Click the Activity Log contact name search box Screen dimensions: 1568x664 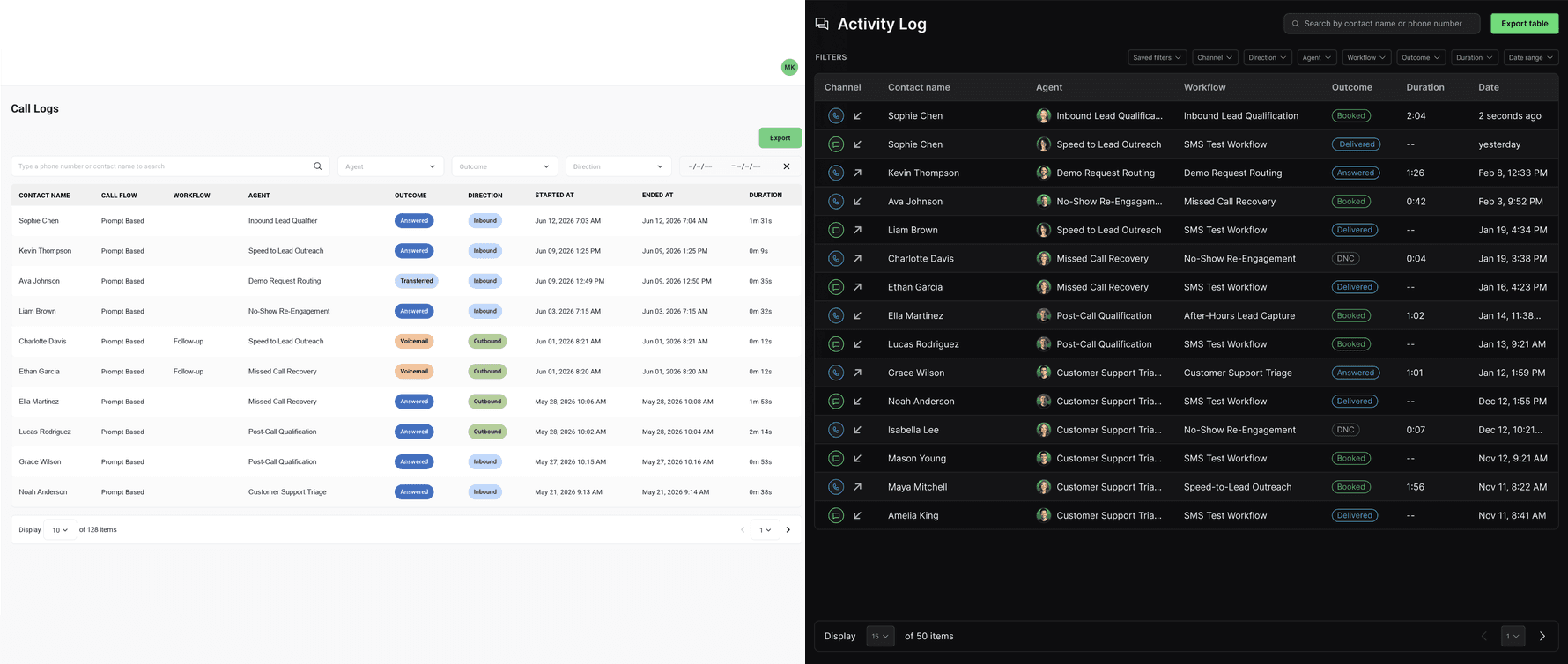click(1381, 24)
